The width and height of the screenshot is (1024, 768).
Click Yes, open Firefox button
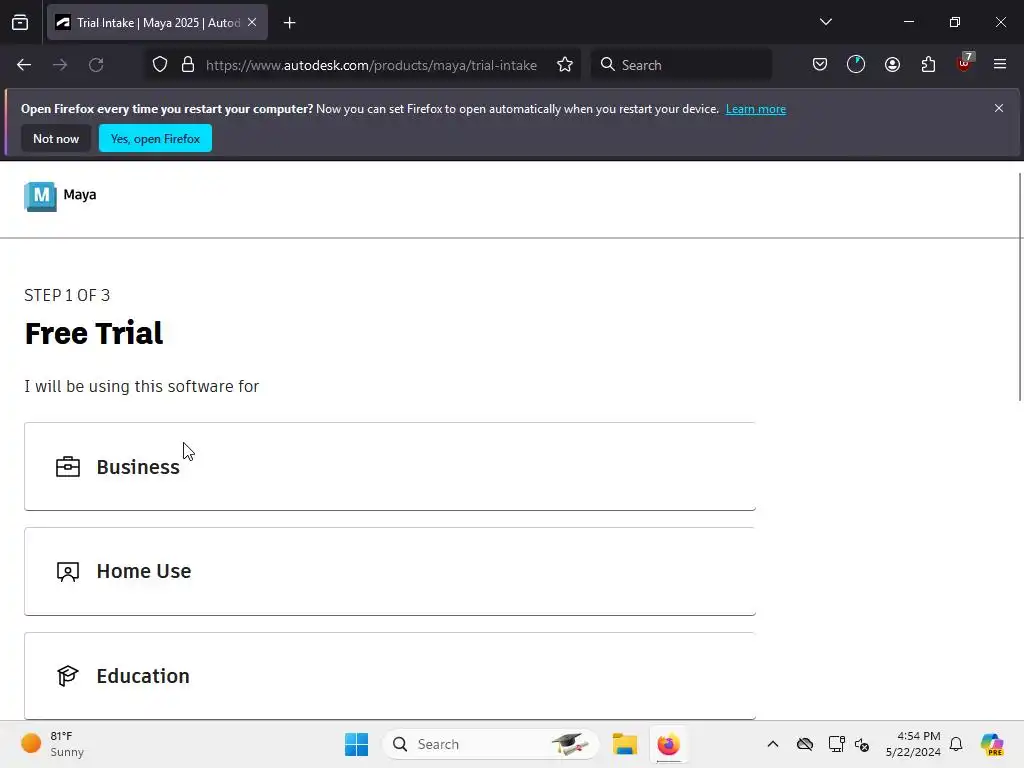coord(155,138)
